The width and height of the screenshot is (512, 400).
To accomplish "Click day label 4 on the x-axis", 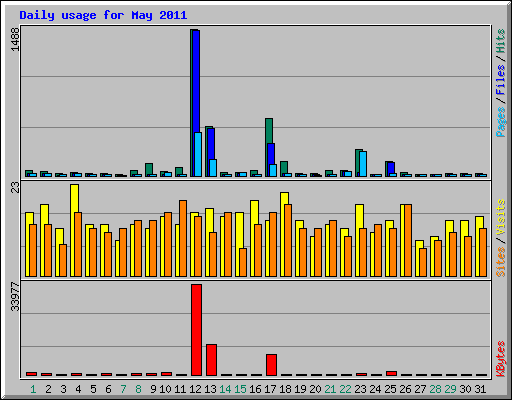I will click(x=78, y=389).
